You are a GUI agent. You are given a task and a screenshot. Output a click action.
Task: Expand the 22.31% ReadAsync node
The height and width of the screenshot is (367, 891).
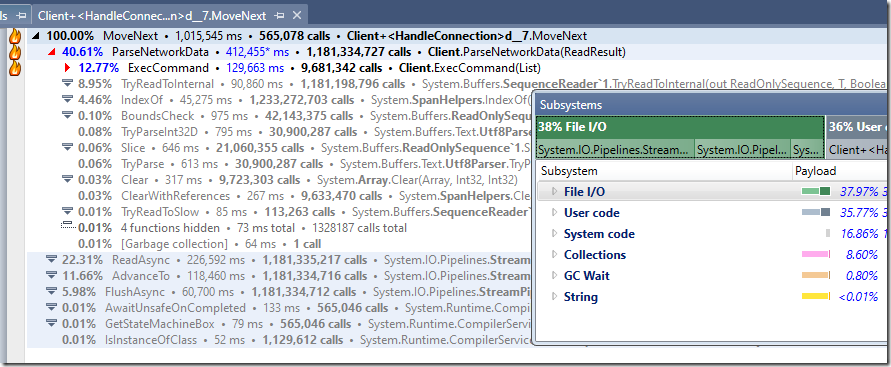pyautogui.click(x=52, y=260)
